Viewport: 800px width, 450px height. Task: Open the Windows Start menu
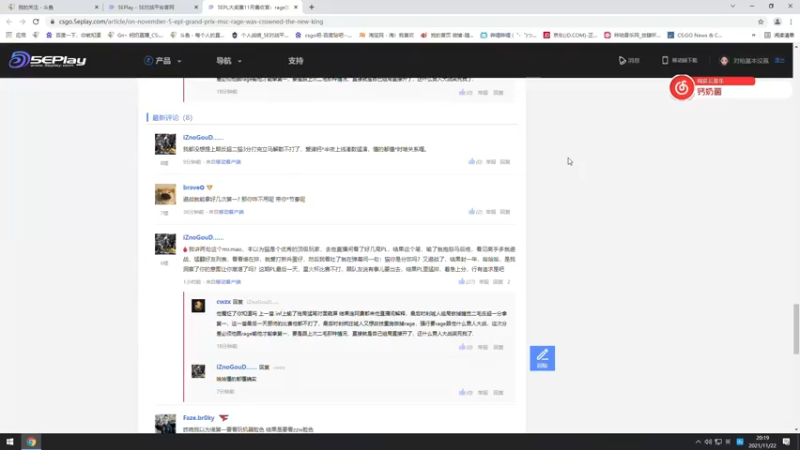pyautogui.click(x=10, y=442)
